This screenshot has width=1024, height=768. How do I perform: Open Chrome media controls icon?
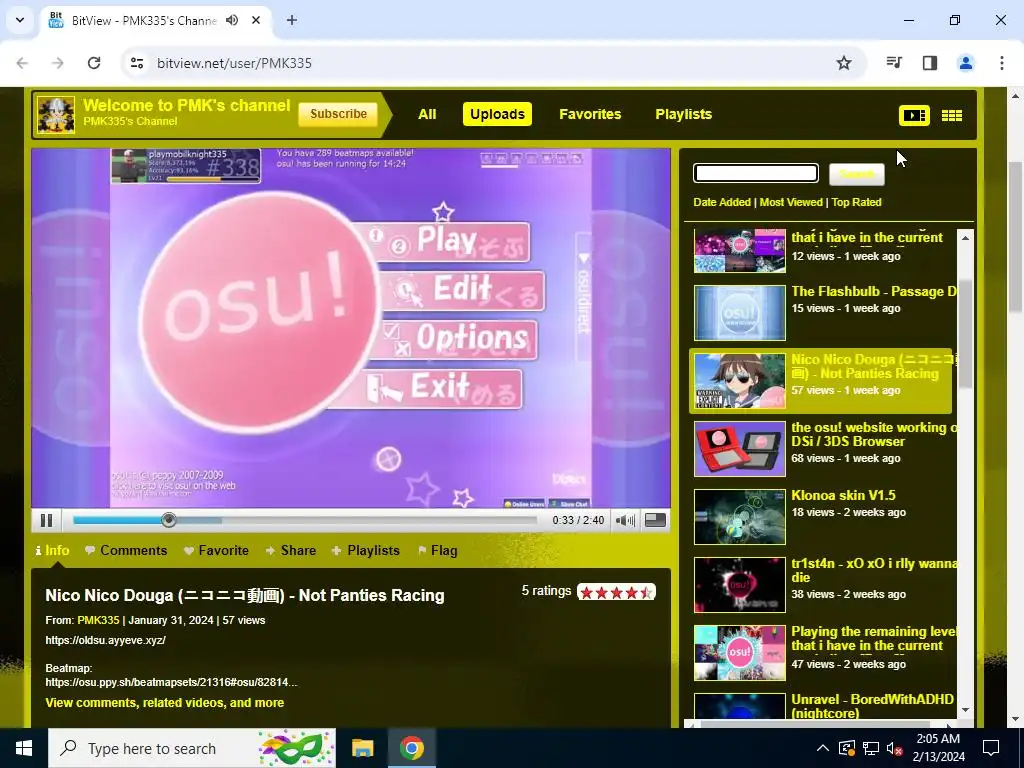pos(894,63)
